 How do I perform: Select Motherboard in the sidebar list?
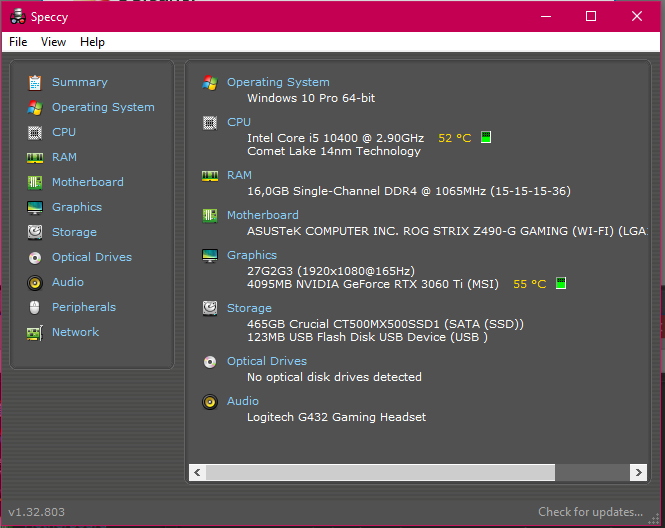(x=88, y=182)
